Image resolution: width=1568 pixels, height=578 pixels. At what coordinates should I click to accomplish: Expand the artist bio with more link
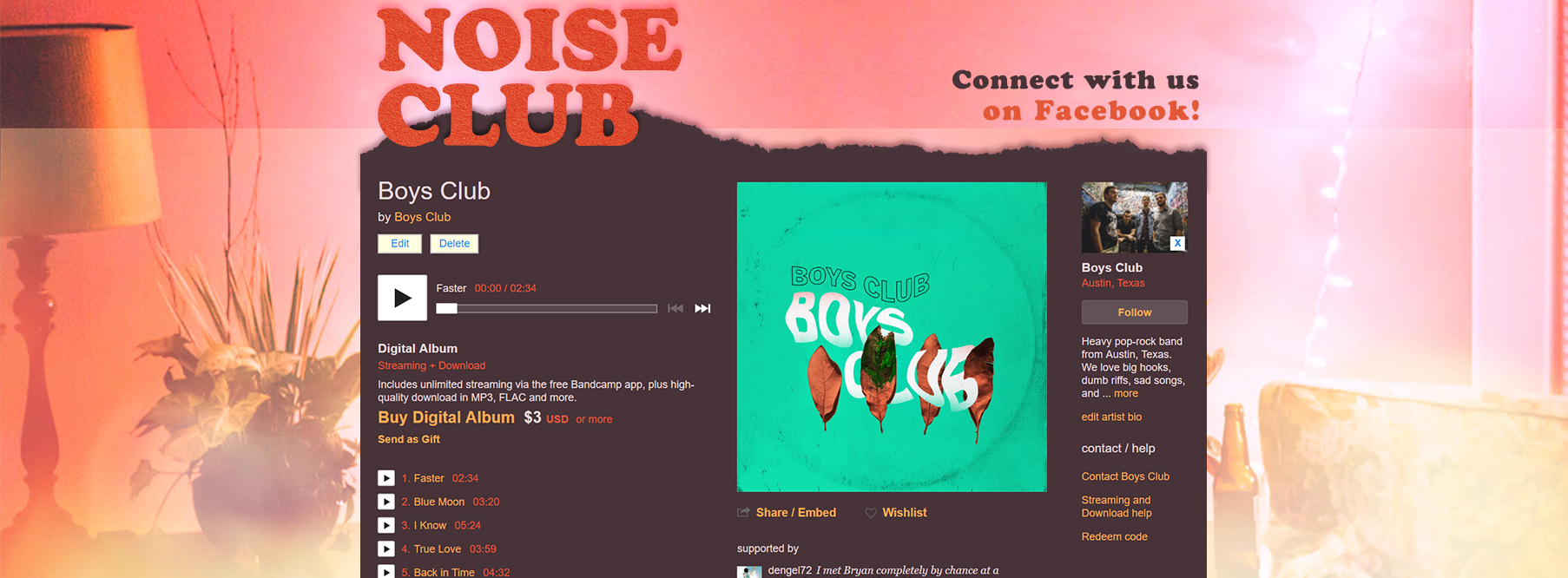click(1126, 393)
